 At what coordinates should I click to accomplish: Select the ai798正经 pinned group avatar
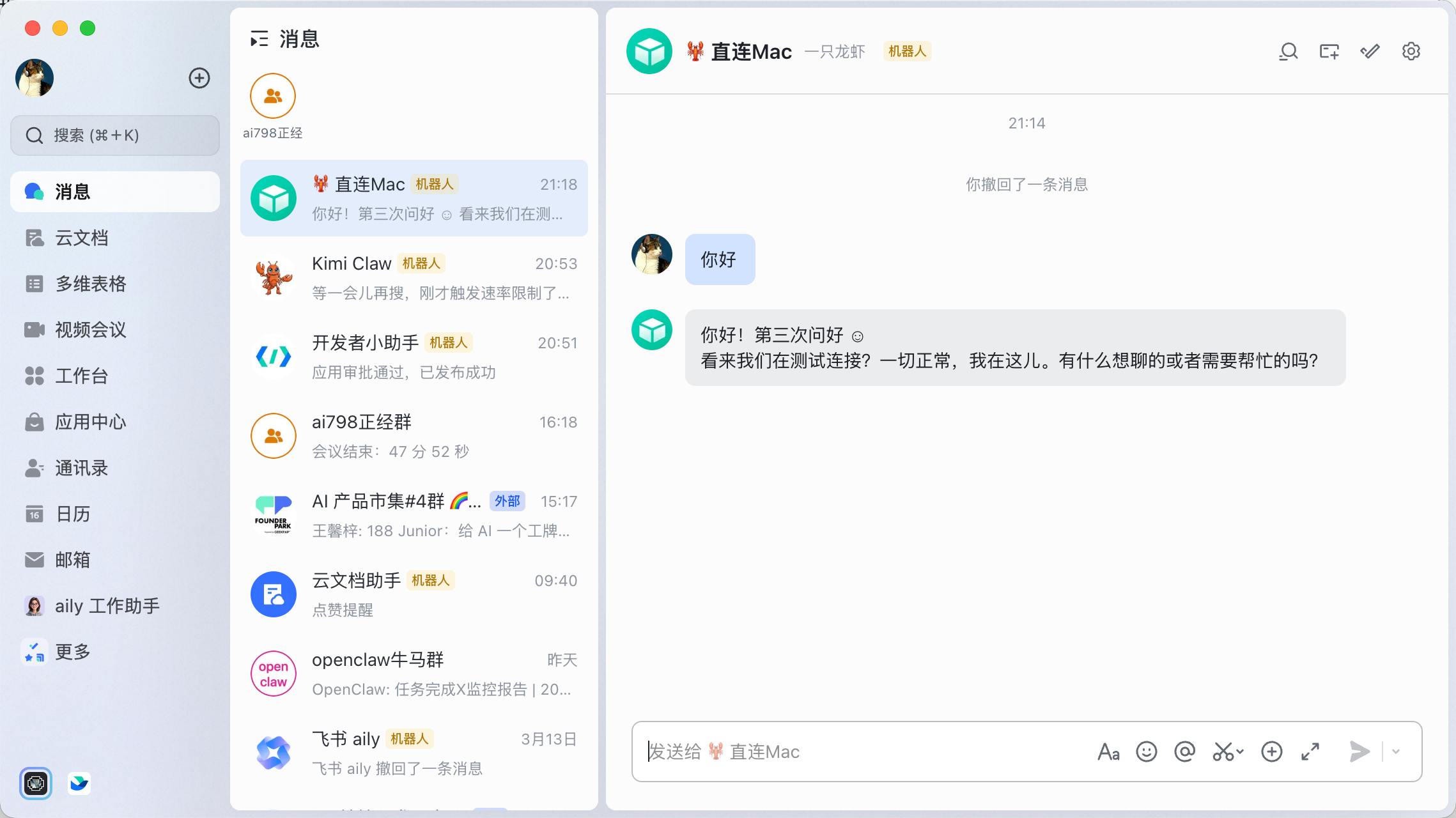click(x=273, y=96)
